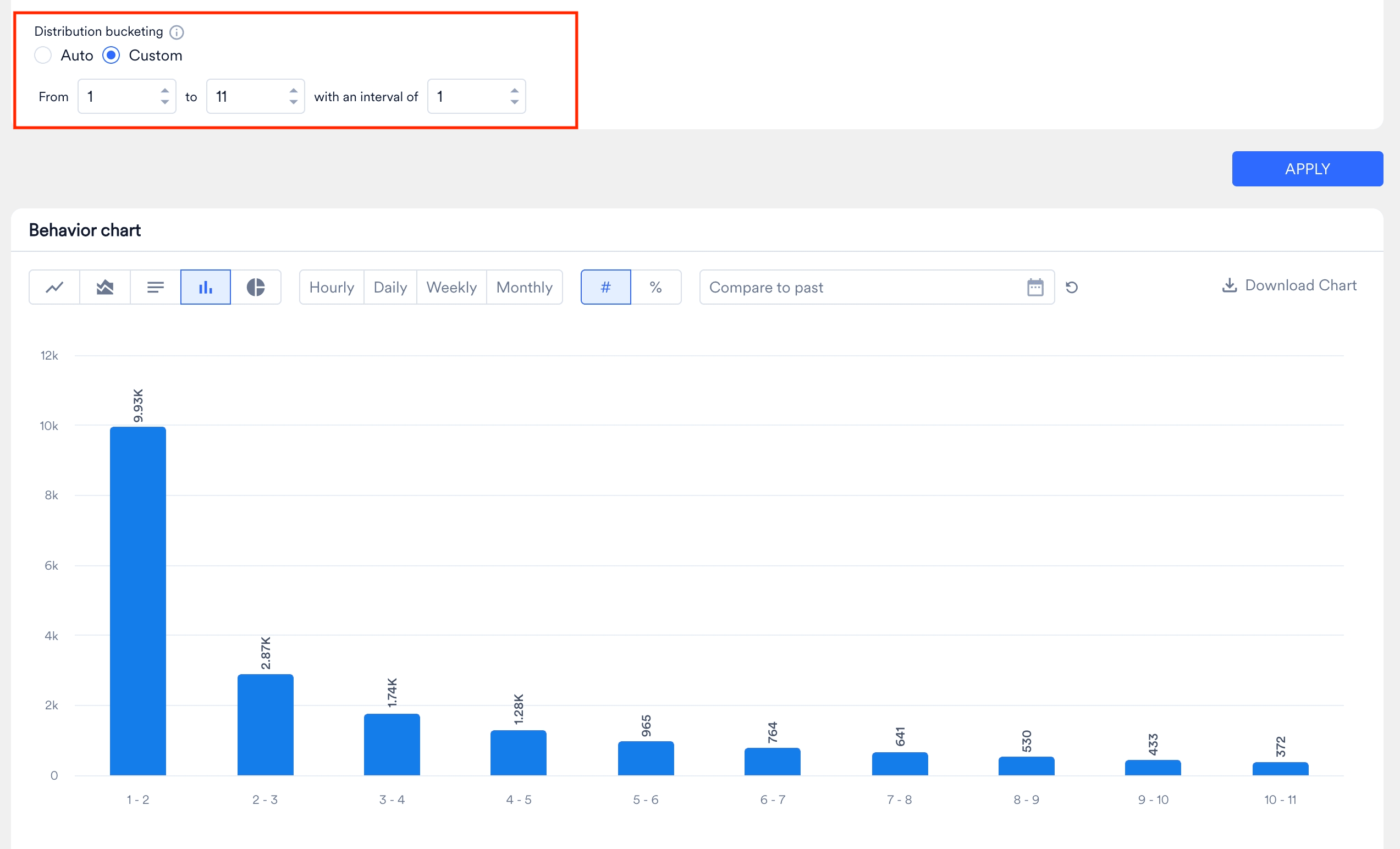Click the 1 - 2 x-axis label

coord(137,800)
